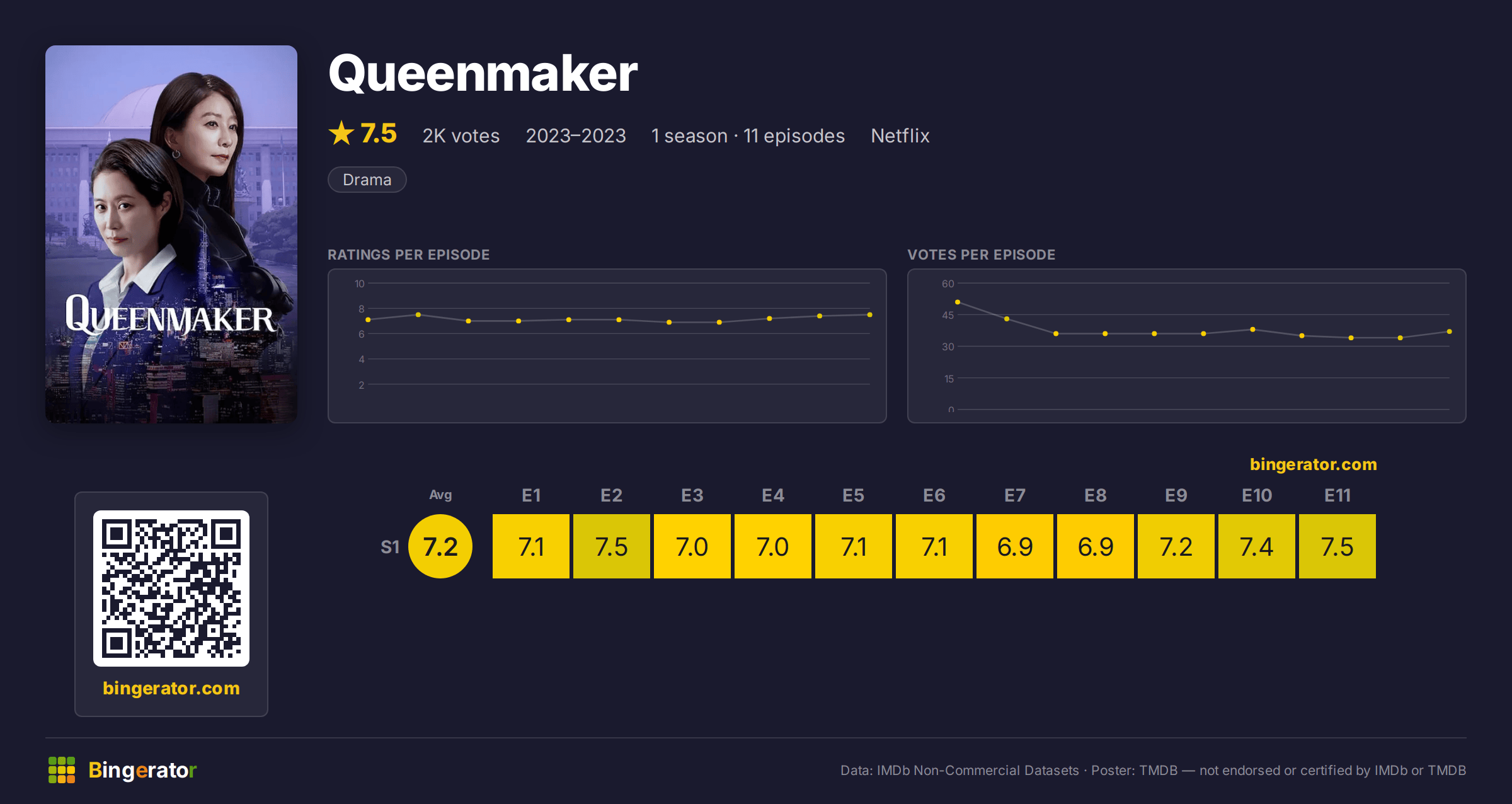Image resolution: width=1512 pixels, height=804 pixels.
Task: Click the yellow star rating icon
Action: [x=341, y=134]
